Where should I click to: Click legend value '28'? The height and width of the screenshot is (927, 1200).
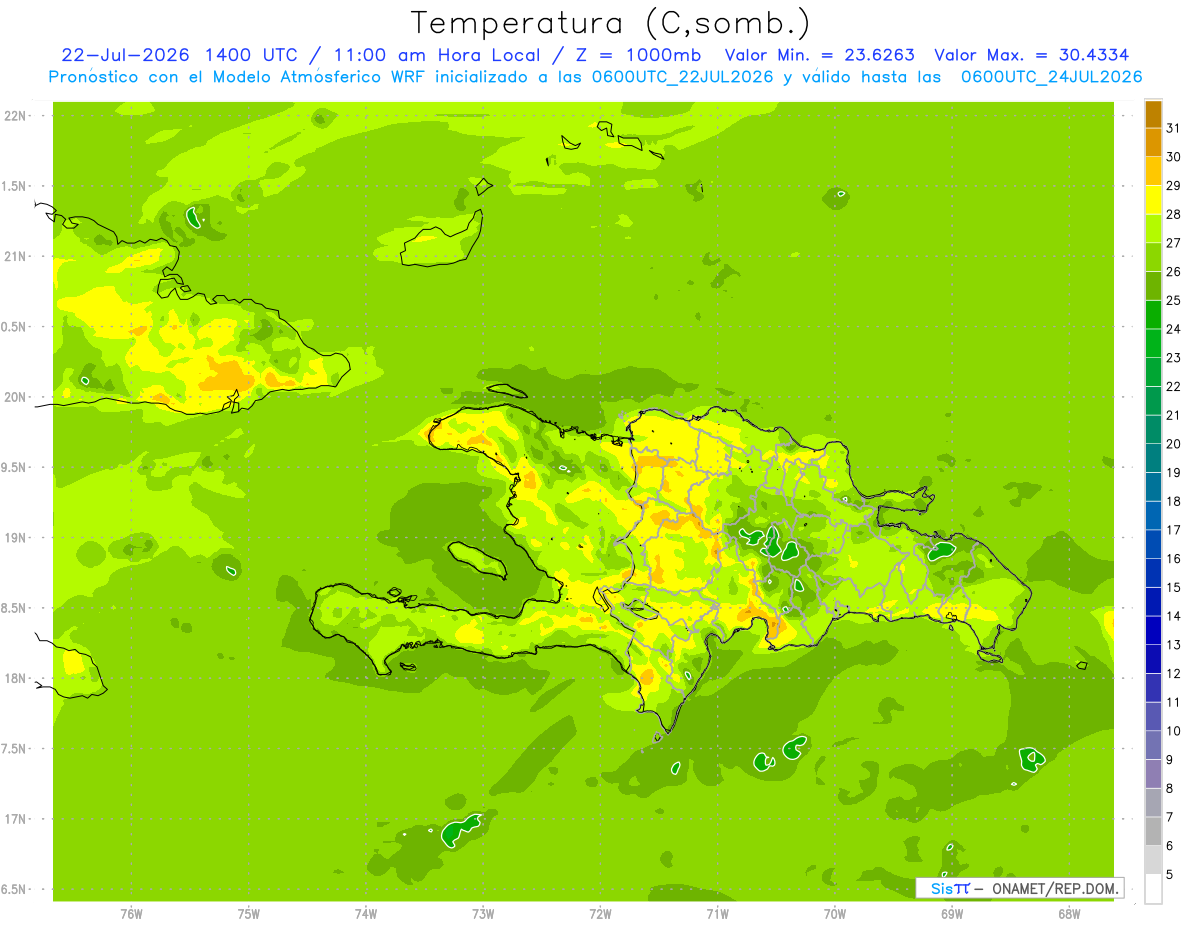click(1173, 214)
